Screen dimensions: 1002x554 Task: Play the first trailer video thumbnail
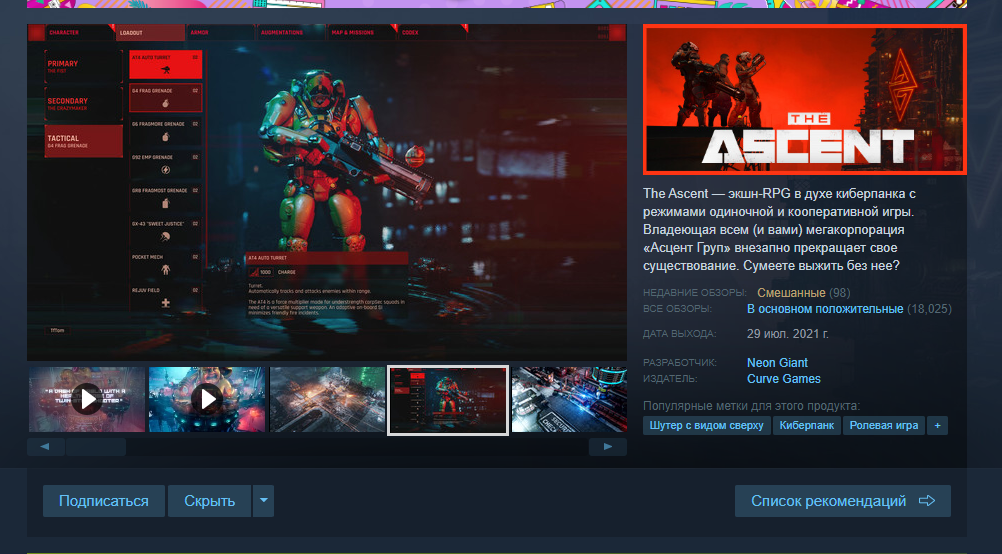pos(87,399)
